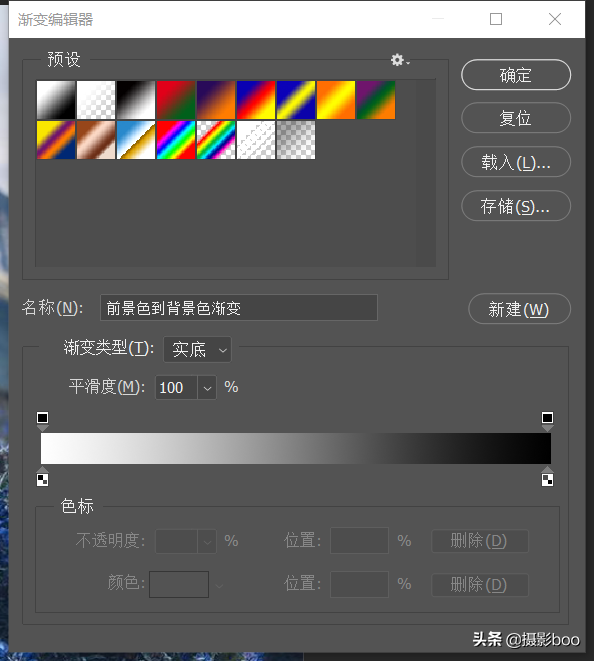Image resolution: width=594 pixels, height=661 pixels.
Task: Open the presets gear menu
Action: click(x=399, y=60)
